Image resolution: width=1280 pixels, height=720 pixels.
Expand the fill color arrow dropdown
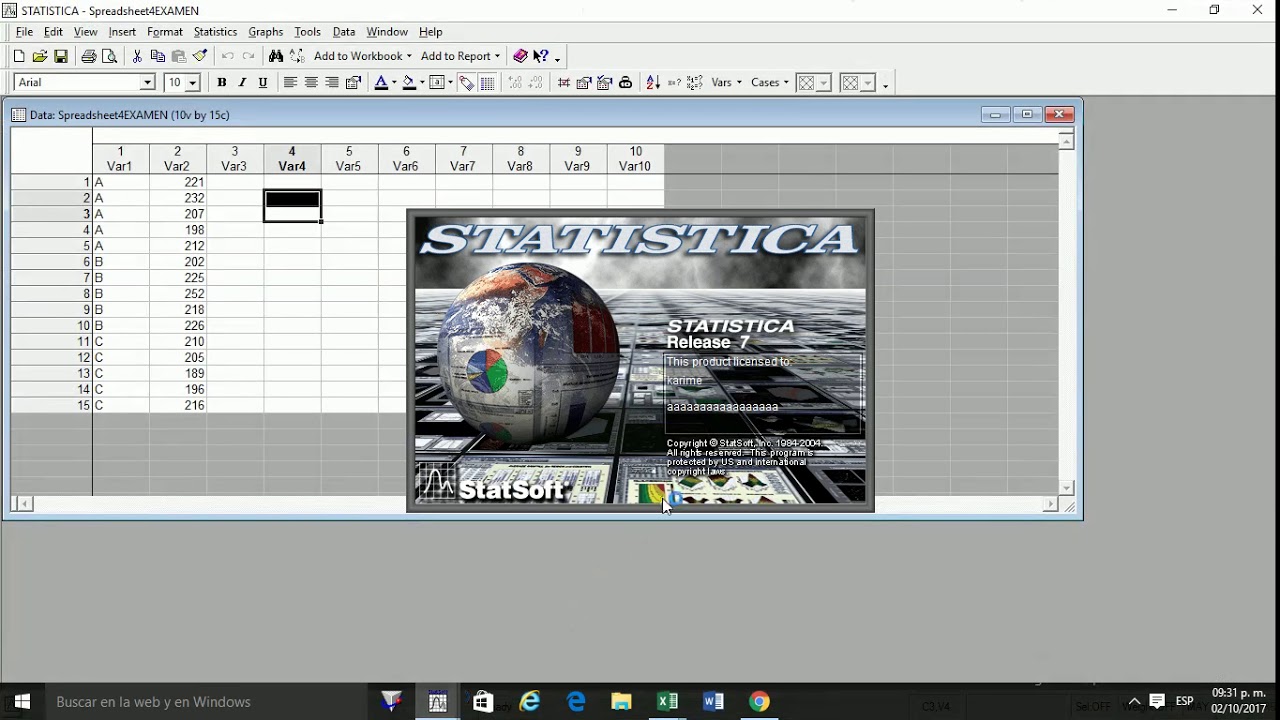coord(422,83)
